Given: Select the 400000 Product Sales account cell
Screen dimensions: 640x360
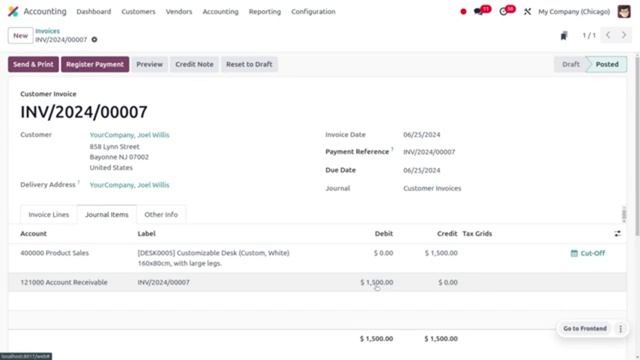Looking at the screenshot, I should (x=55, y=253).
